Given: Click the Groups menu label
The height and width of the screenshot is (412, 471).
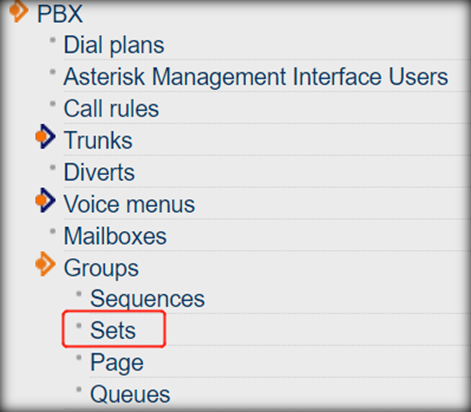Looking at the screenshot, I should [101, 269].
